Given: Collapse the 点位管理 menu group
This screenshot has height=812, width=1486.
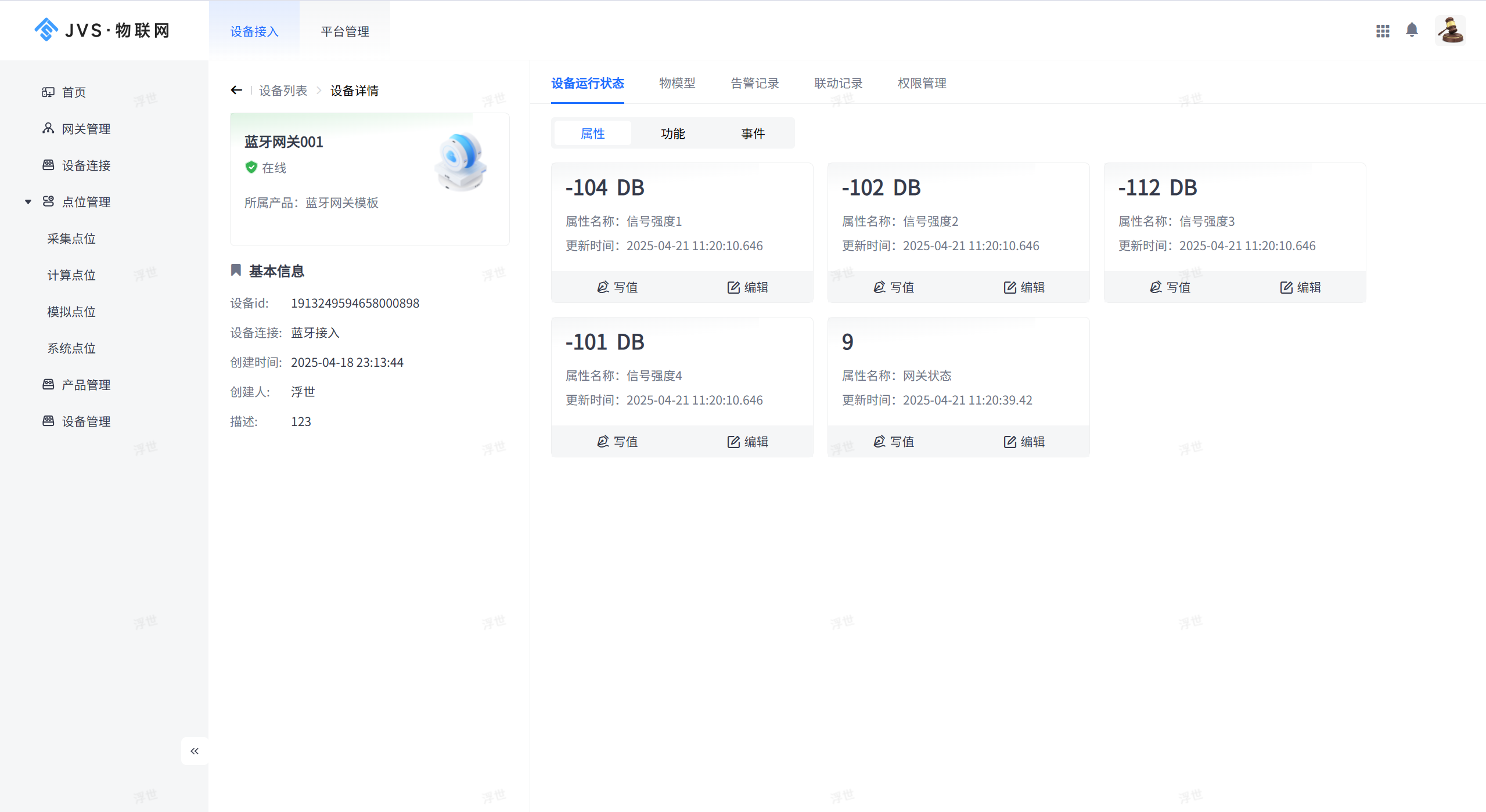Looking at the screenshot, I should [28, 202].
